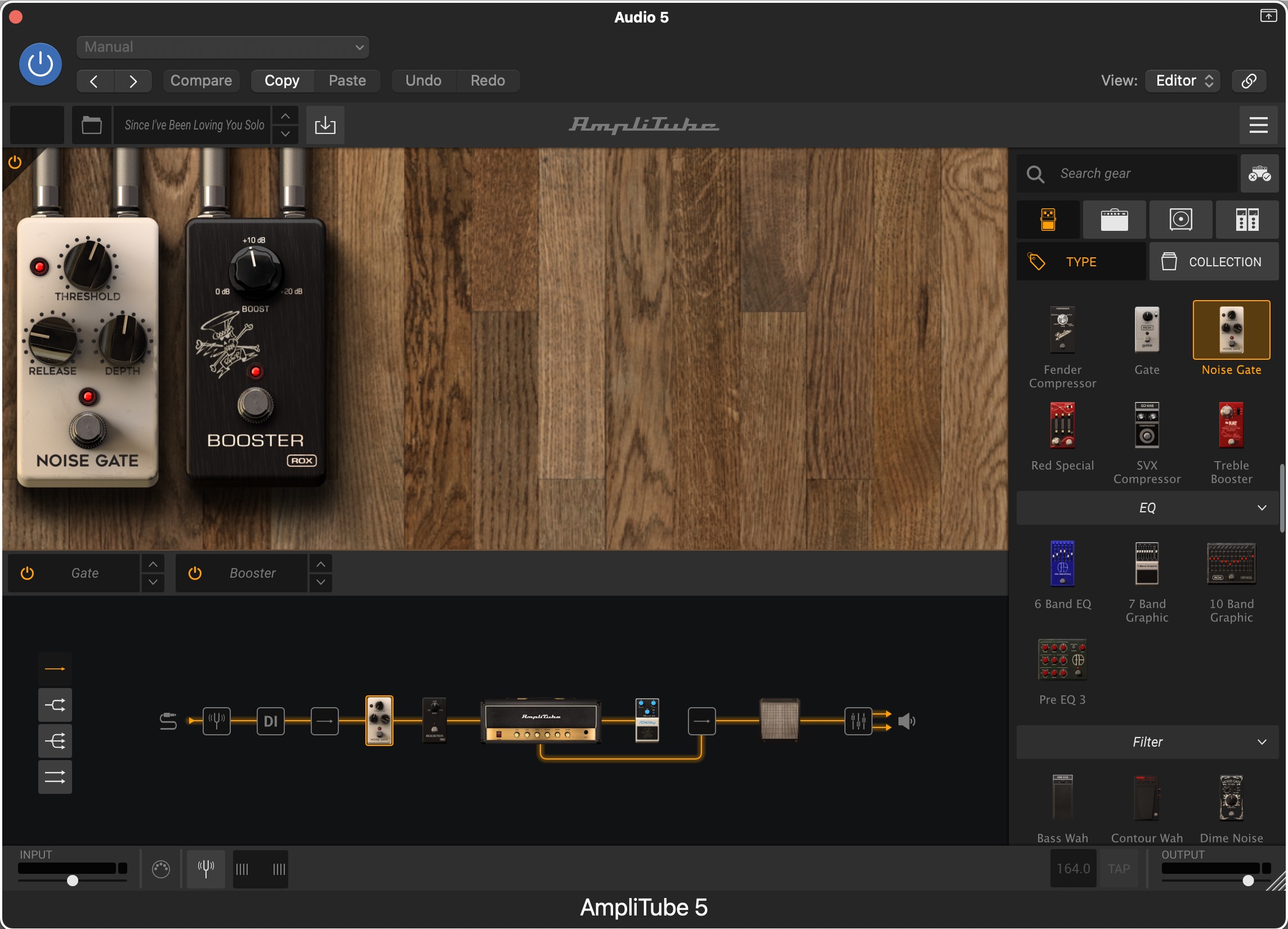1288x929 pixels.
Task: Go to the next preset arrow
Action: 133,81
